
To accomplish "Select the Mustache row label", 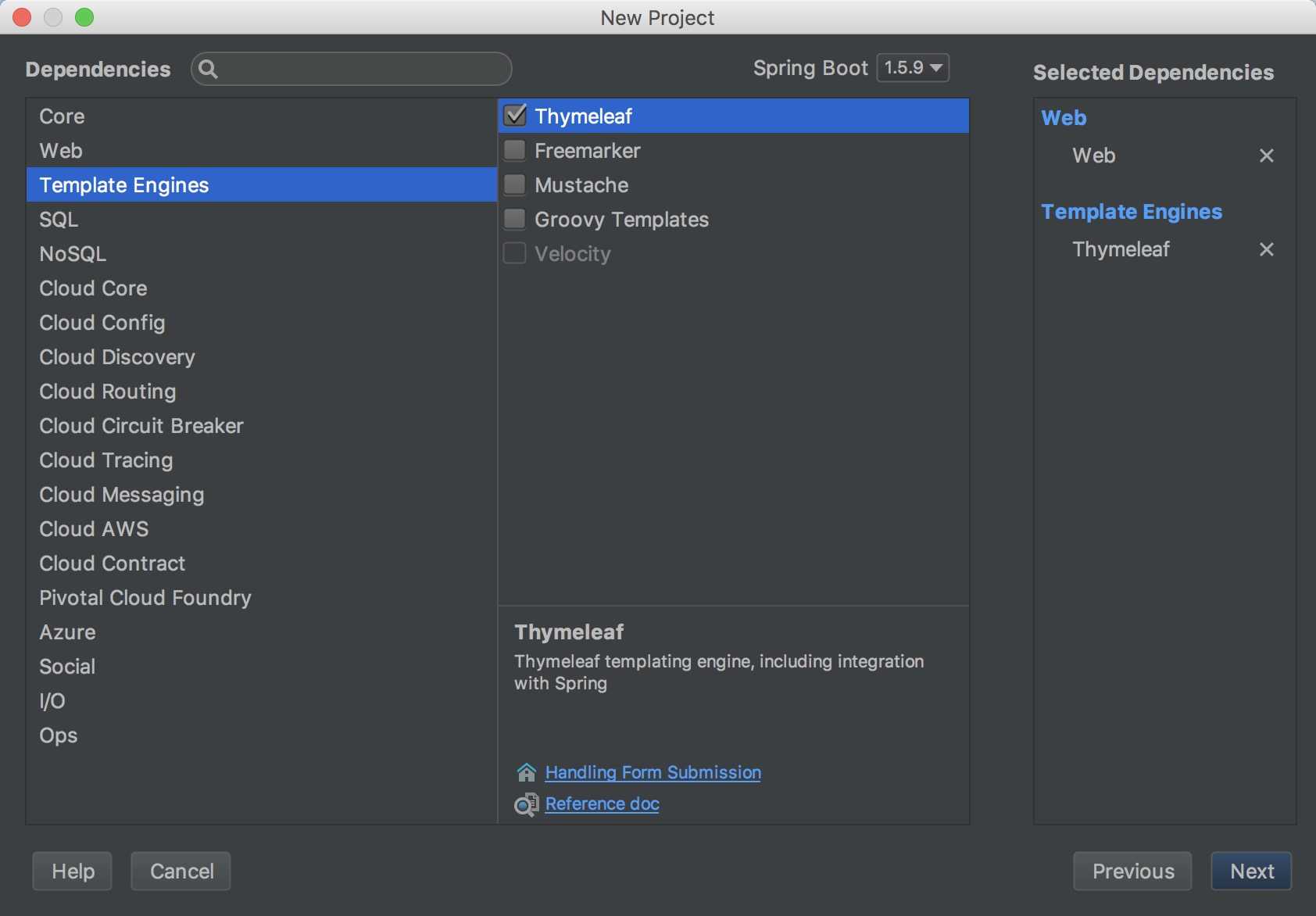I will point(581,184).
